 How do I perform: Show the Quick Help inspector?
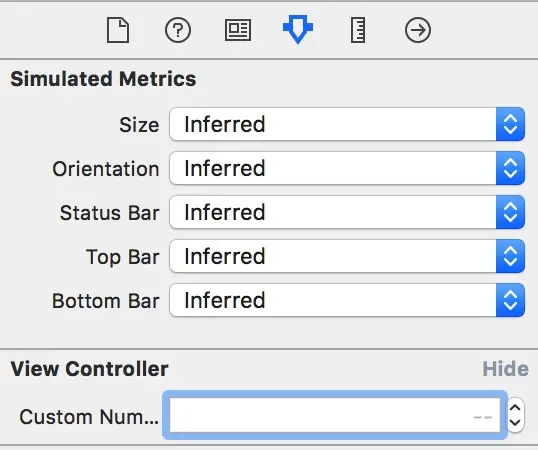point(178,31)
